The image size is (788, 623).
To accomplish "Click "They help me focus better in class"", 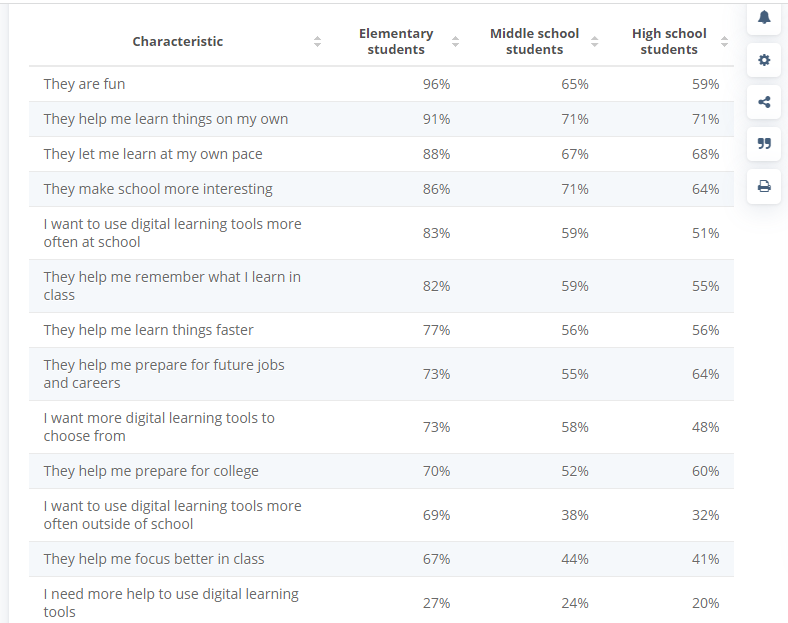I will click(154, 559).
